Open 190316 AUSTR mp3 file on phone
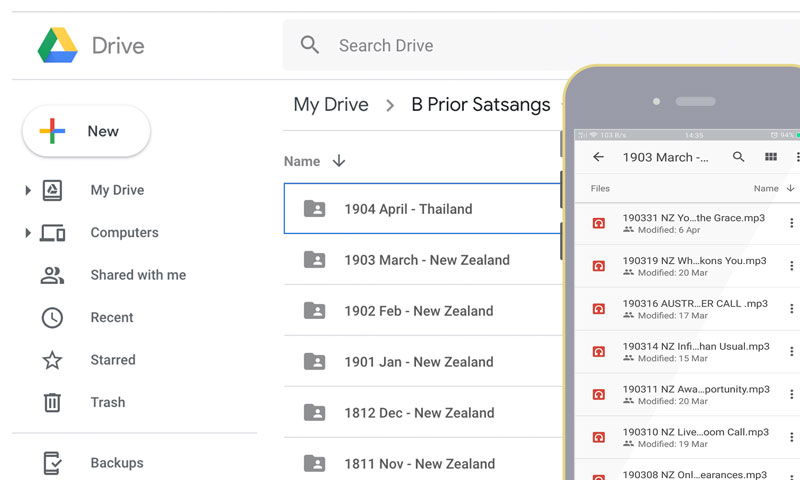 tap(687, 309)
